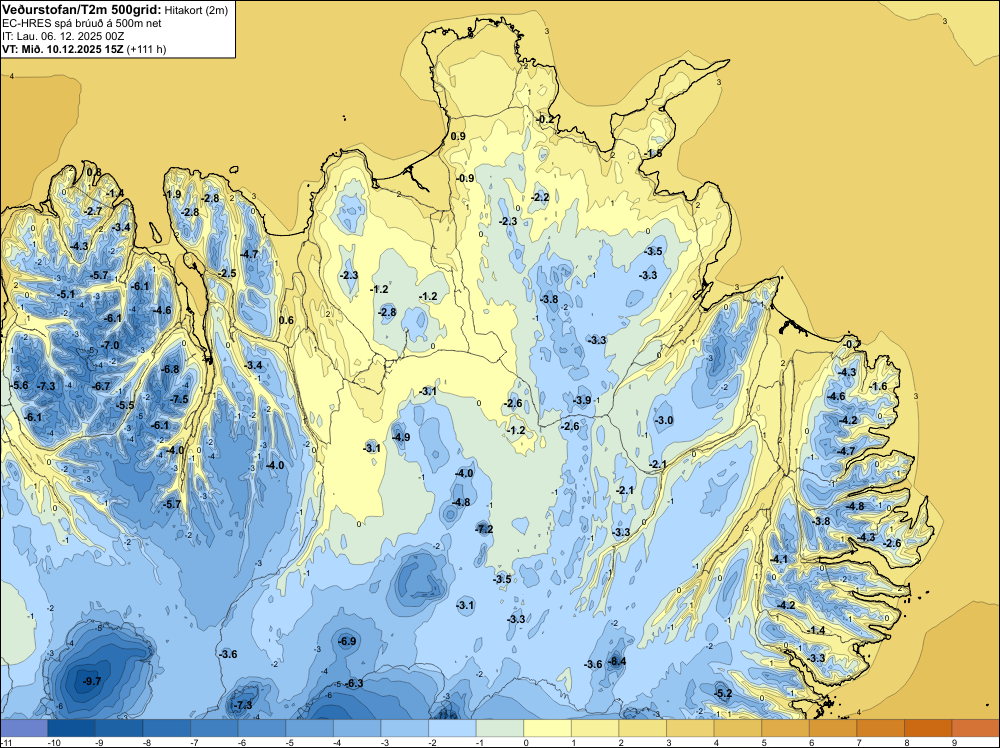Image resolution: width=1000 pixels, height=748 pixels.
Task: Click the -7.2 temperature value
Action: (484, 529)
